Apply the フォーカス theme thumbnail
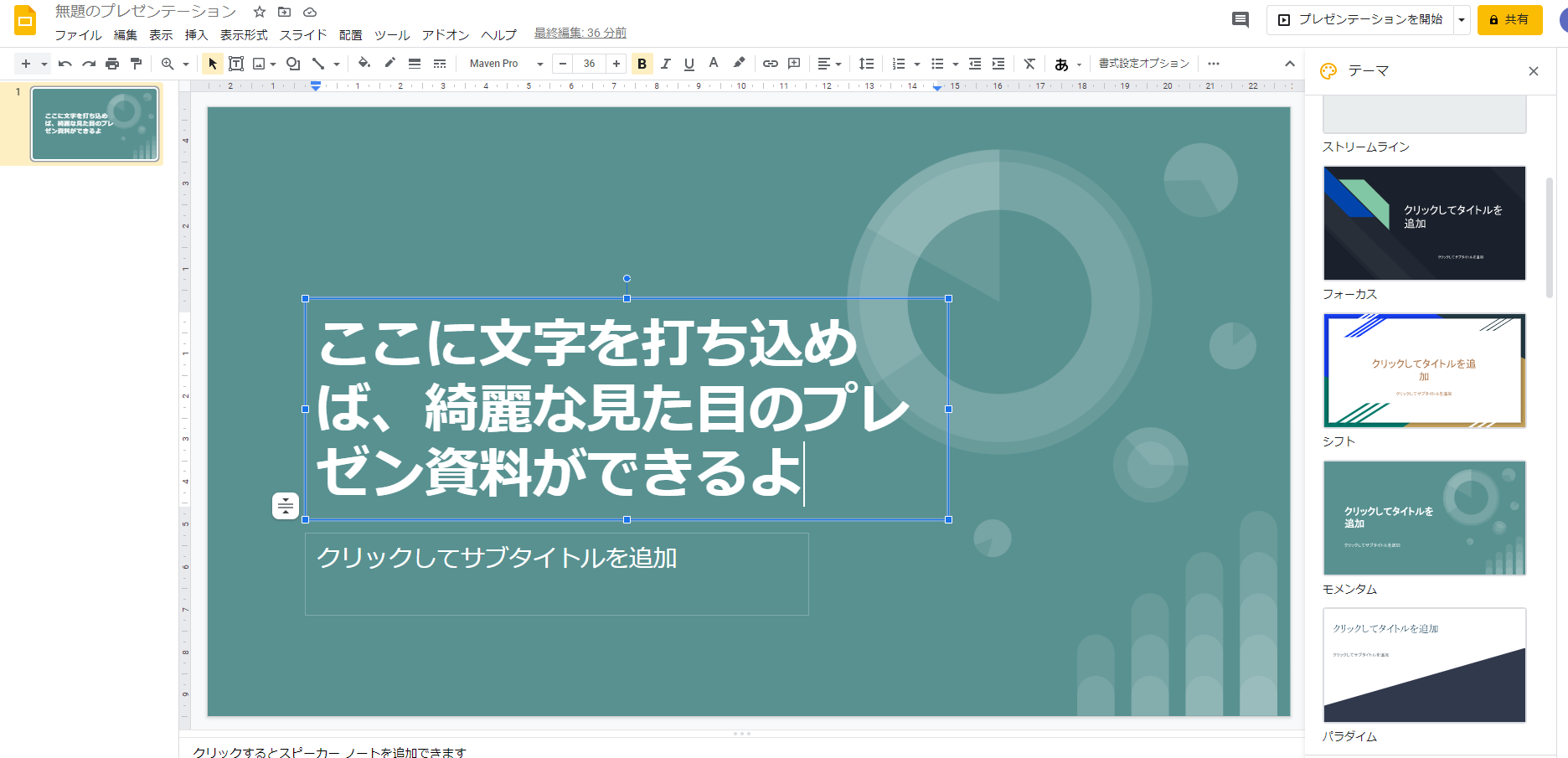The image size is (1568, 758). [1424, 223]
